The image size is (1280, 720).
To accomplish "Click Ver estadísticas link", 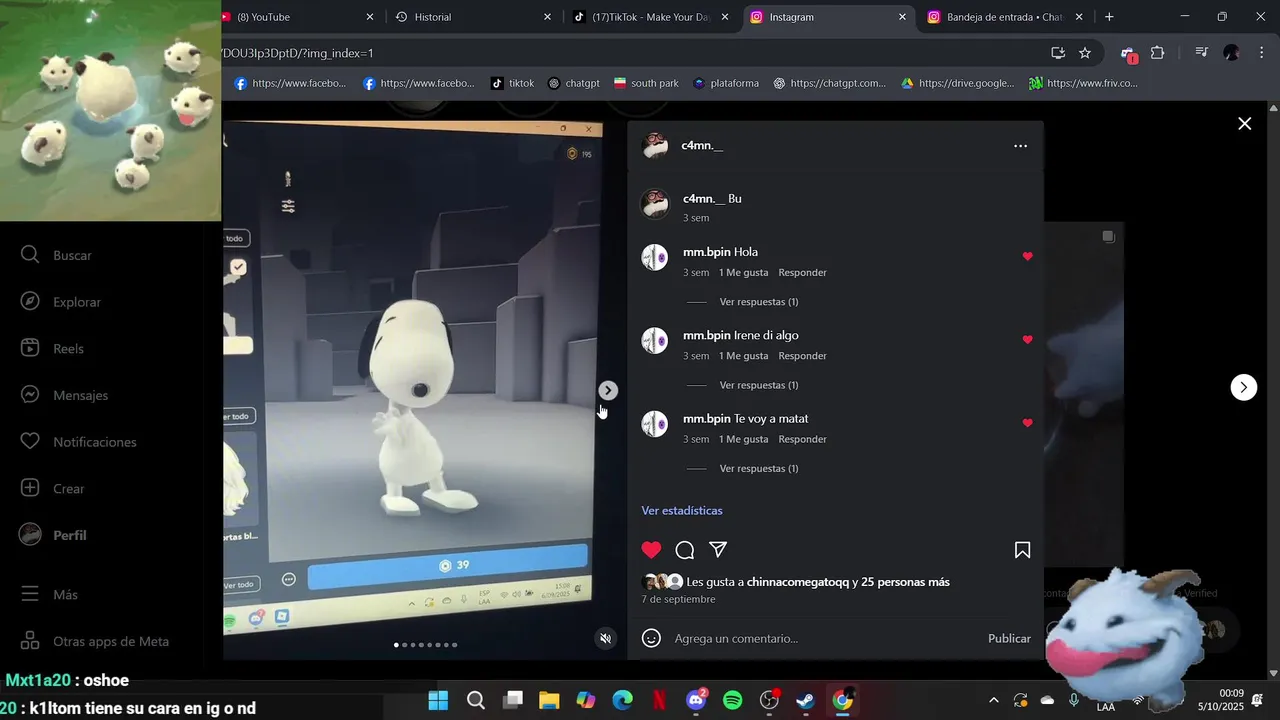I will (x=682, y=510).
